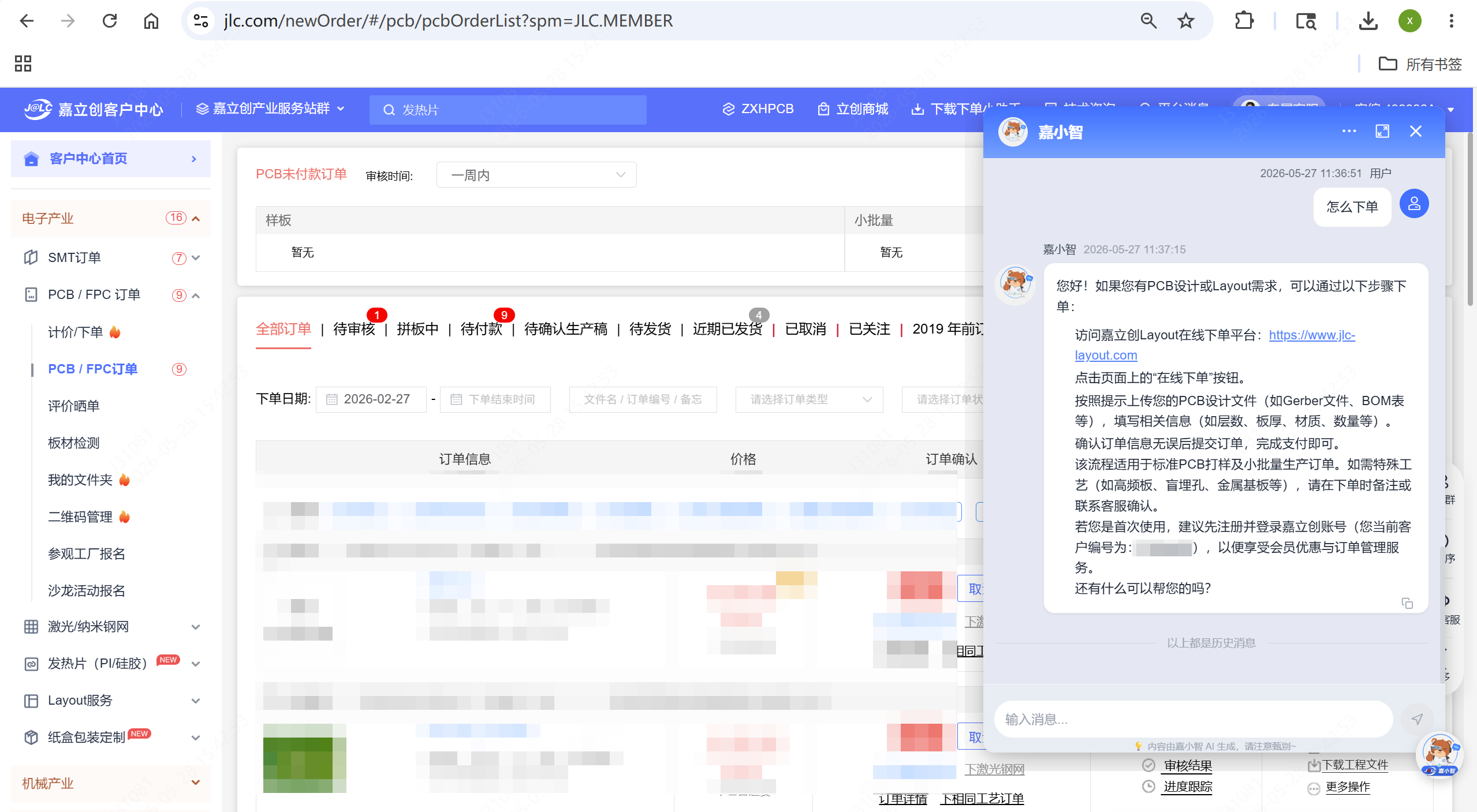The height and width of the screenshot is (812, 1477).
Task: Switch to the 待付款 orders tab
Action: [481, 329]
